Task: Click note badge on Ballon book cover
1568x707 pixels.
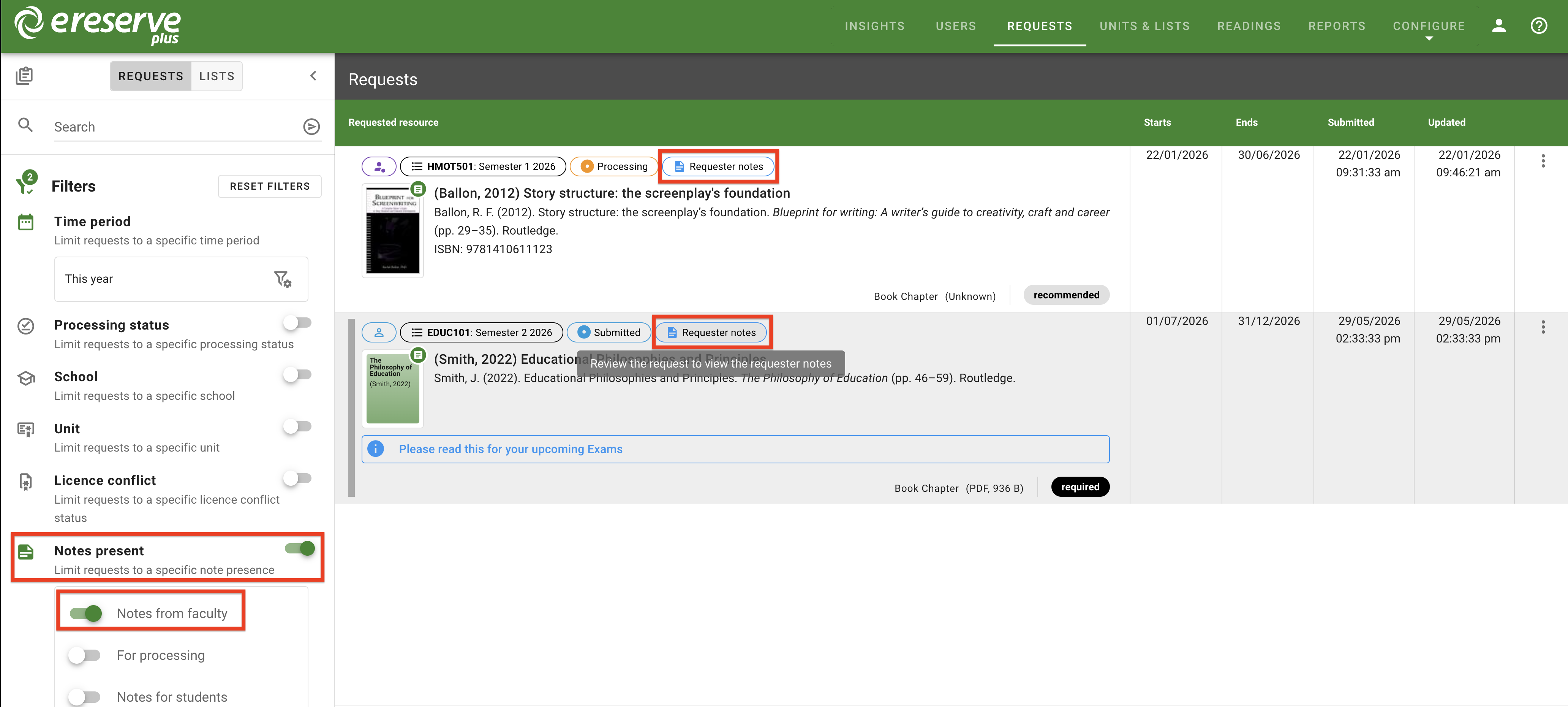Action: point(418,189)
